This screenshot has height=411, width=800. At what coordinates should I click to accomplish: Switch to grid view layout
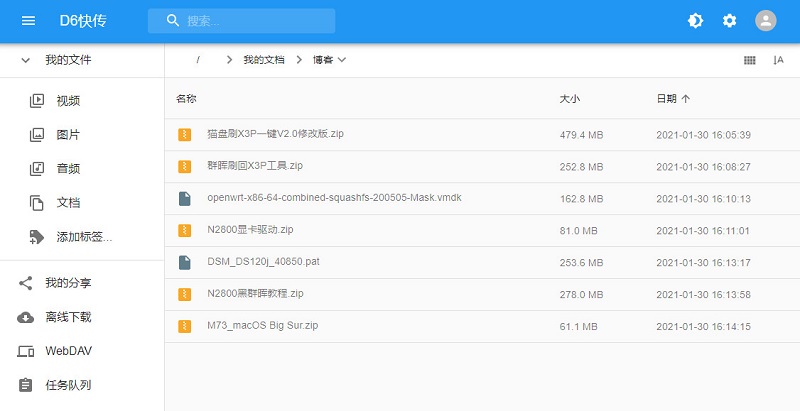tap(749, 60)
